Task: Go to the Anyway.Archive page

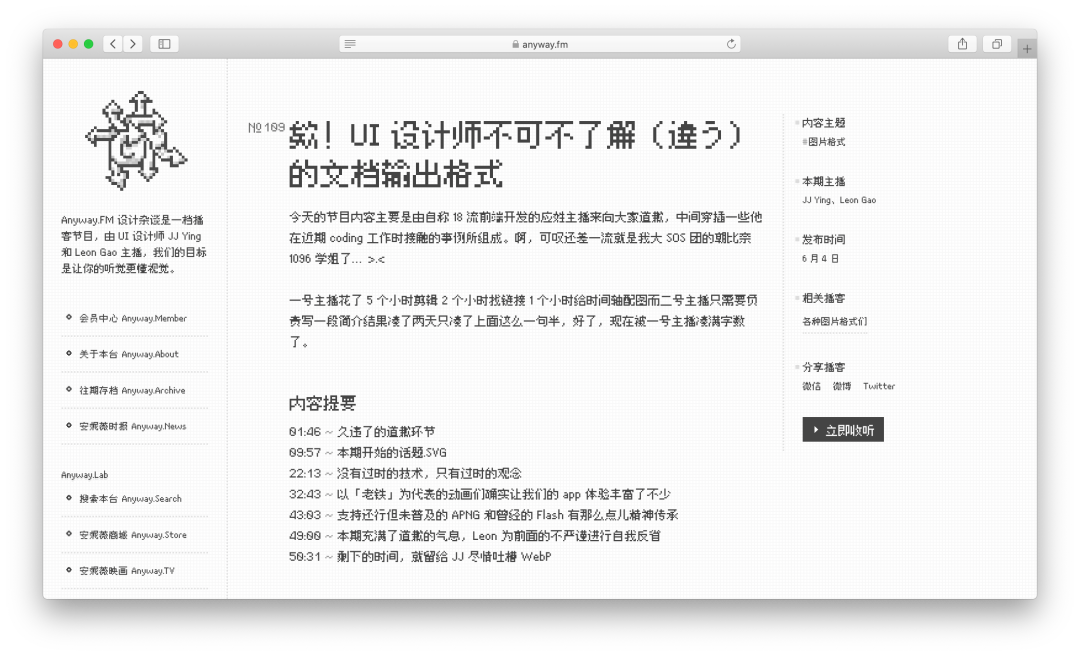Action: [132, 390]
